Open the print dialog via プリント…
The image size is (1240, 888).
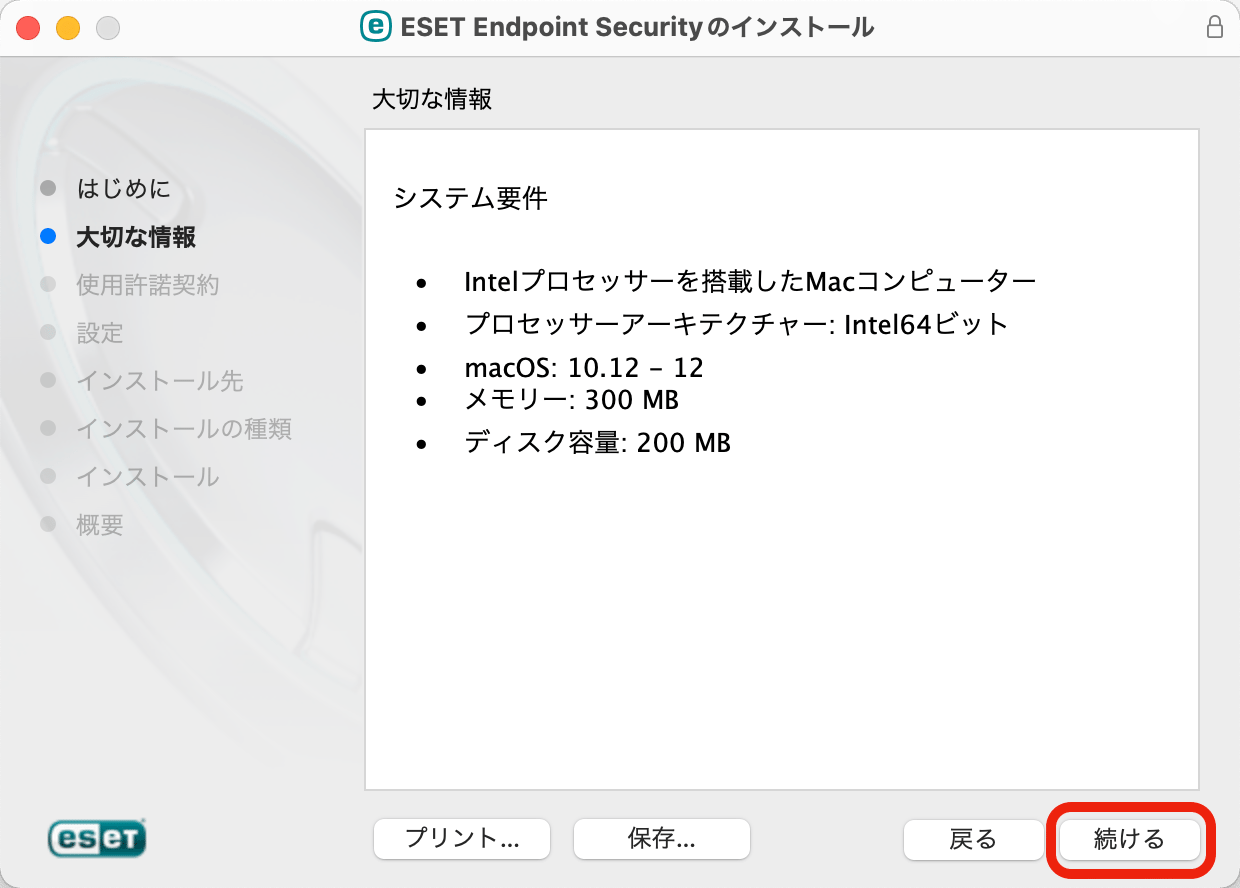pyautogui.click(x=461, y=839)
